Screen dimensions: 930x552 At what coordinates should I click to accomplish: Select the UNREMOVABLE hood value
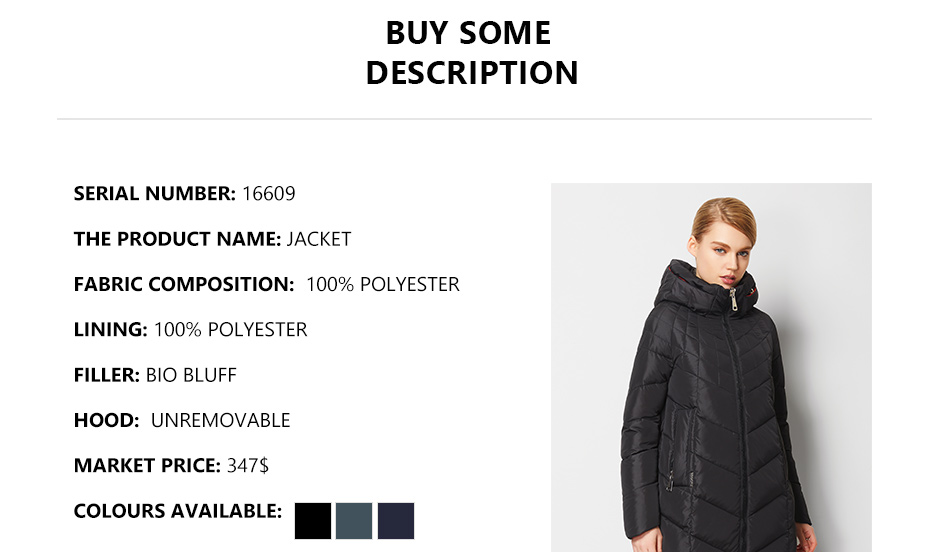pyautogui.click(x=220, y=421)
